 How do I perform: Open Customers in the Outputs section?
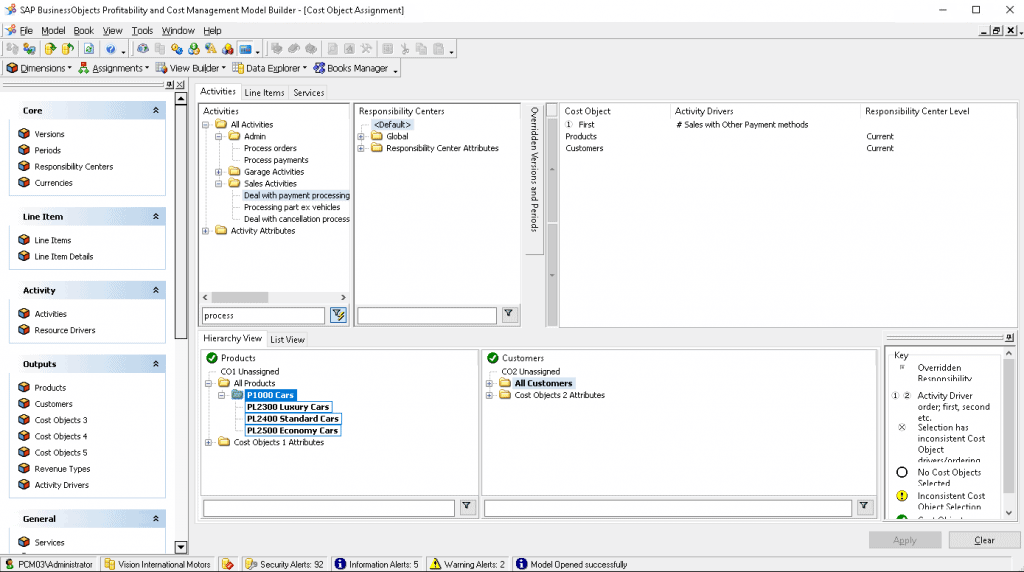tap(53, 404)
